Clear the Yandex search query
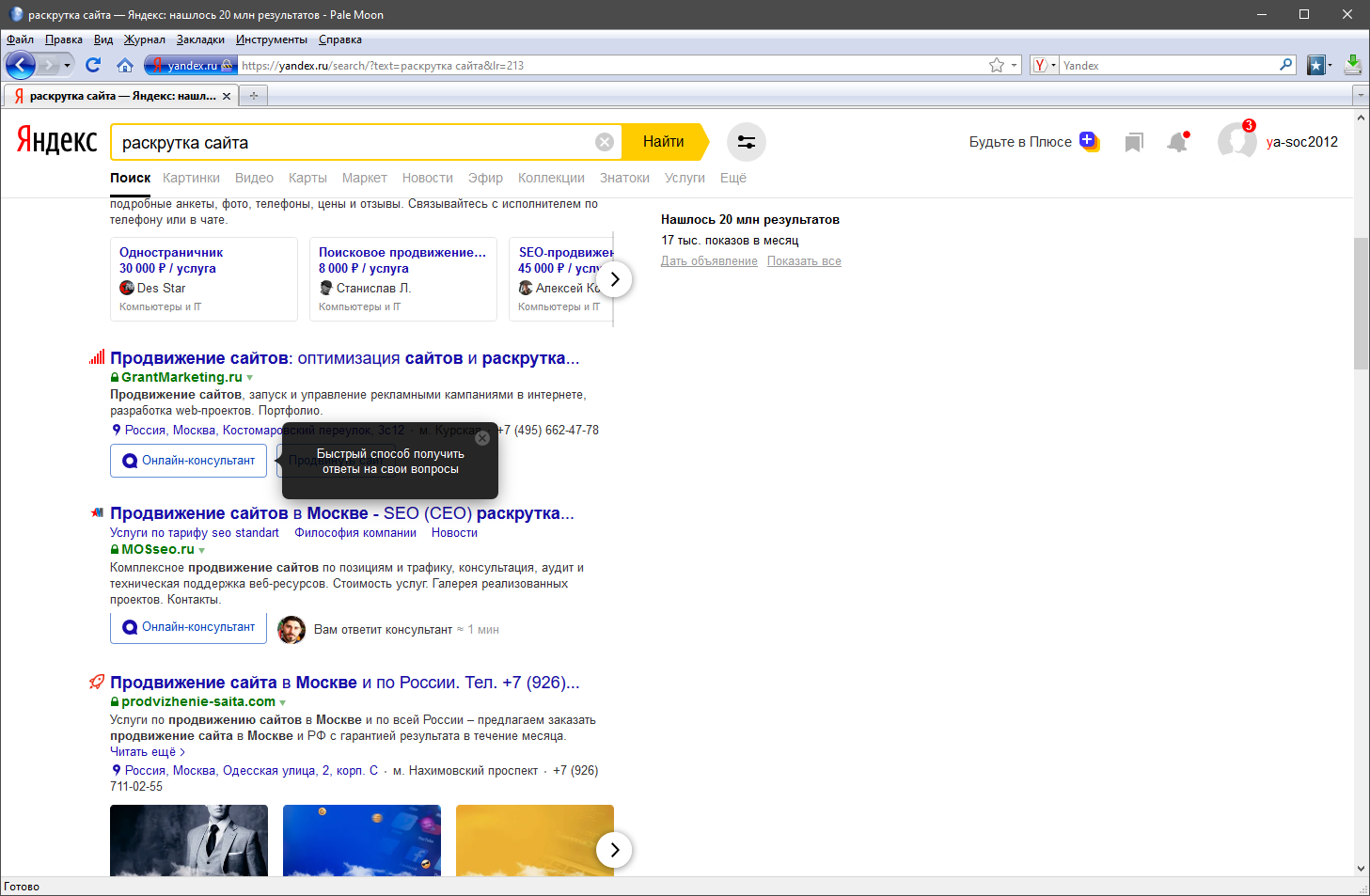1370x896 pixels. tap(605, 142)
